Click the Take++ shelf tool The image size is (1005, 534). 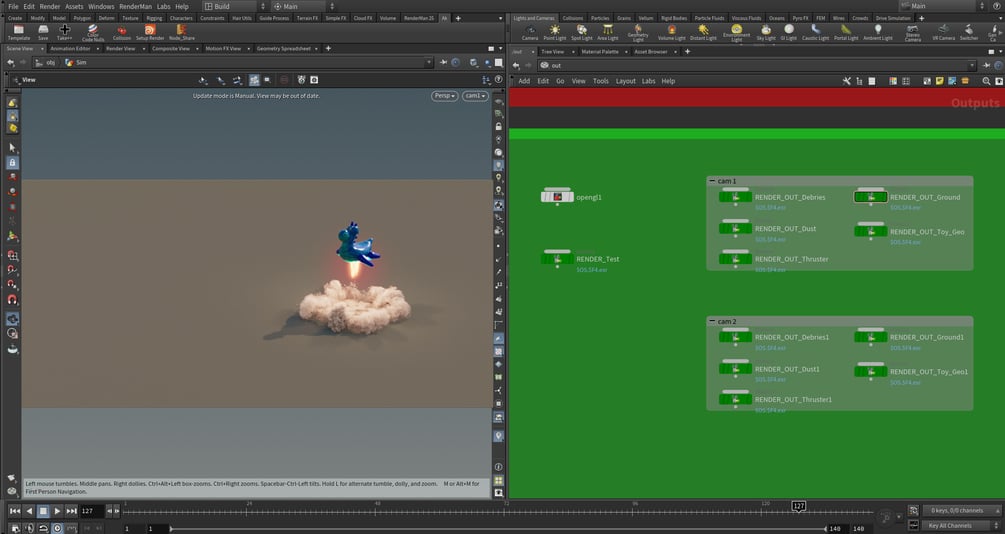(x=65, y=32)
